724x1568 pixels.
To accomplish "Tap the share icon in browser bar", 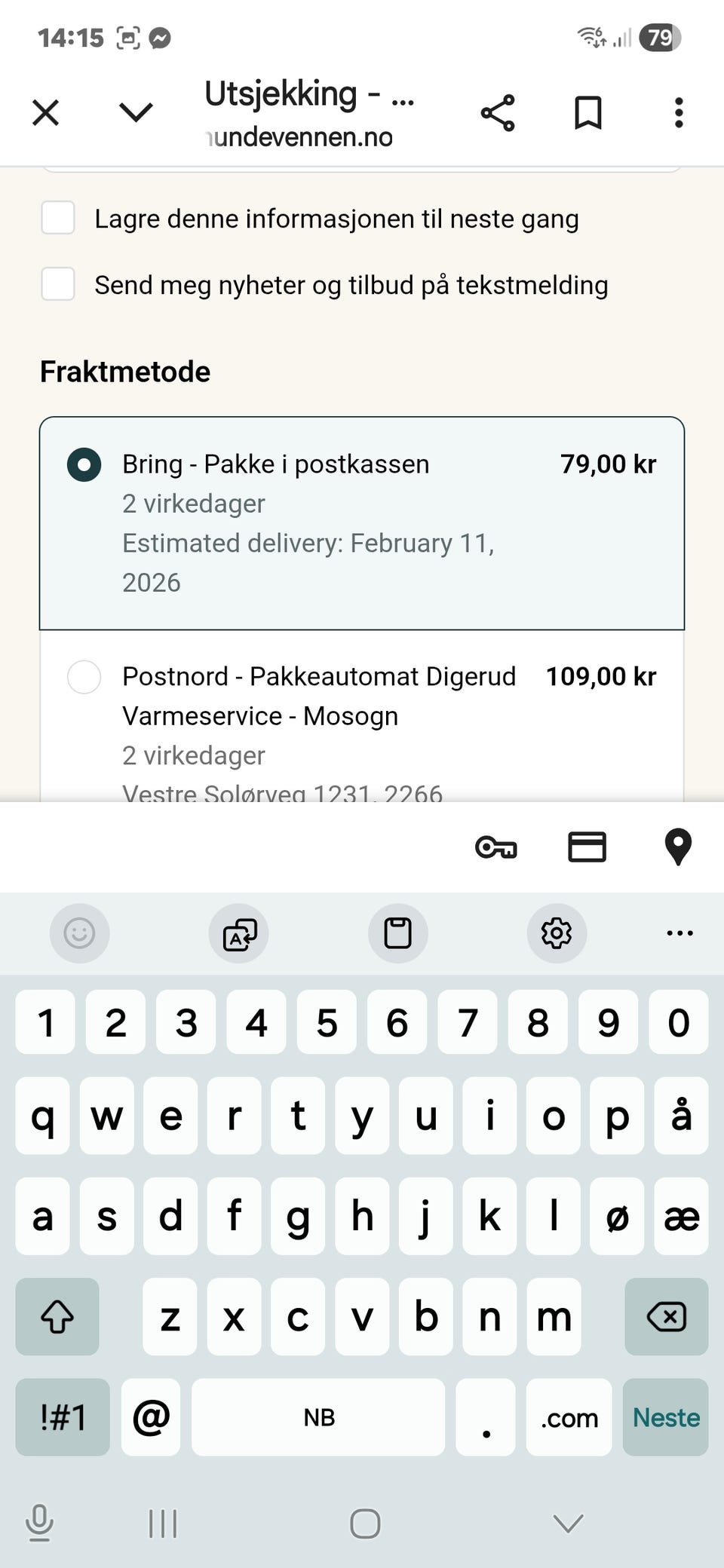I will point(498,113).
